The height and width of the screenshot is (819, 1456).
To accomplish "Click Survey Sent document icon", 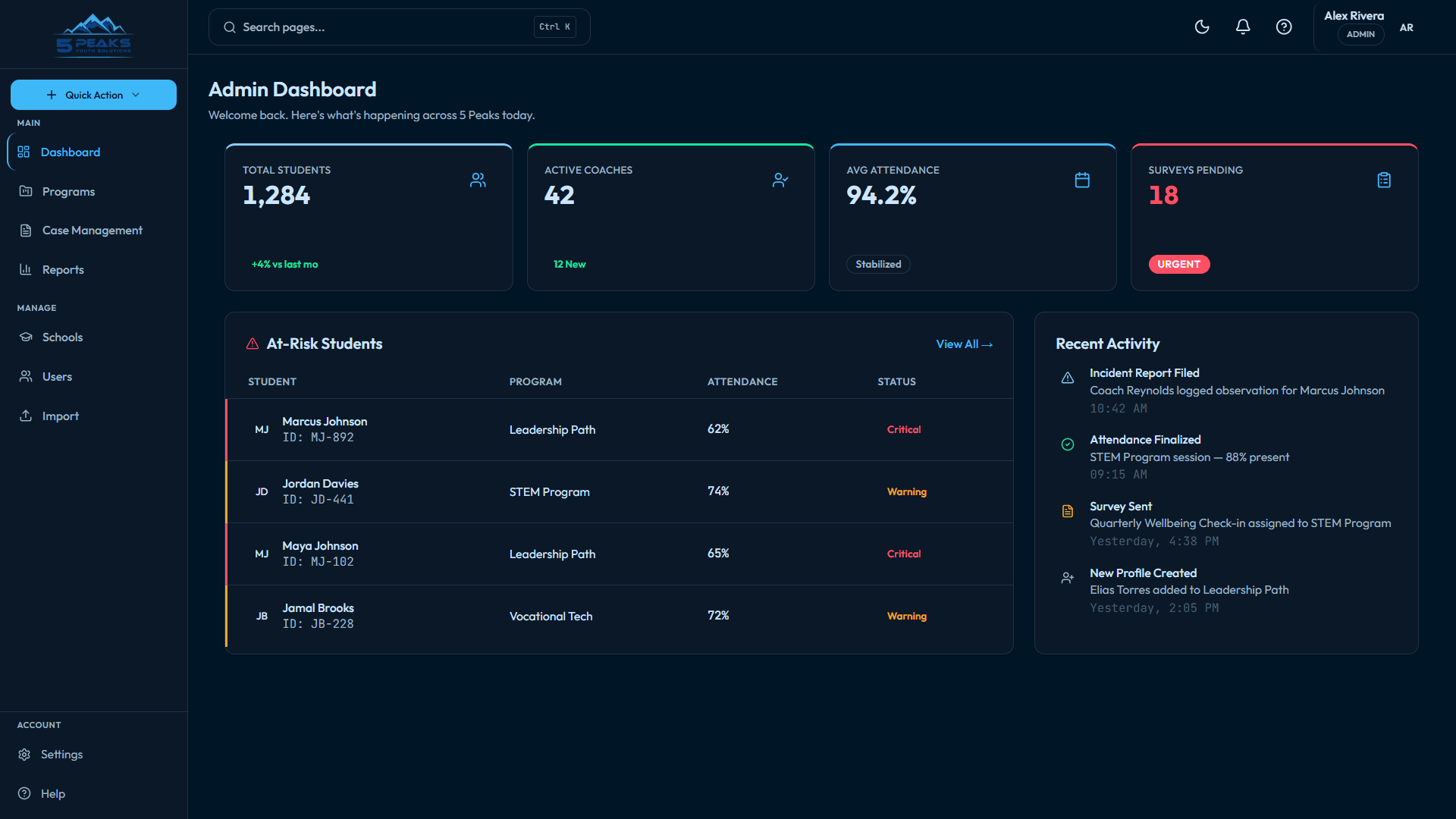I will (x=1068, y=511).
